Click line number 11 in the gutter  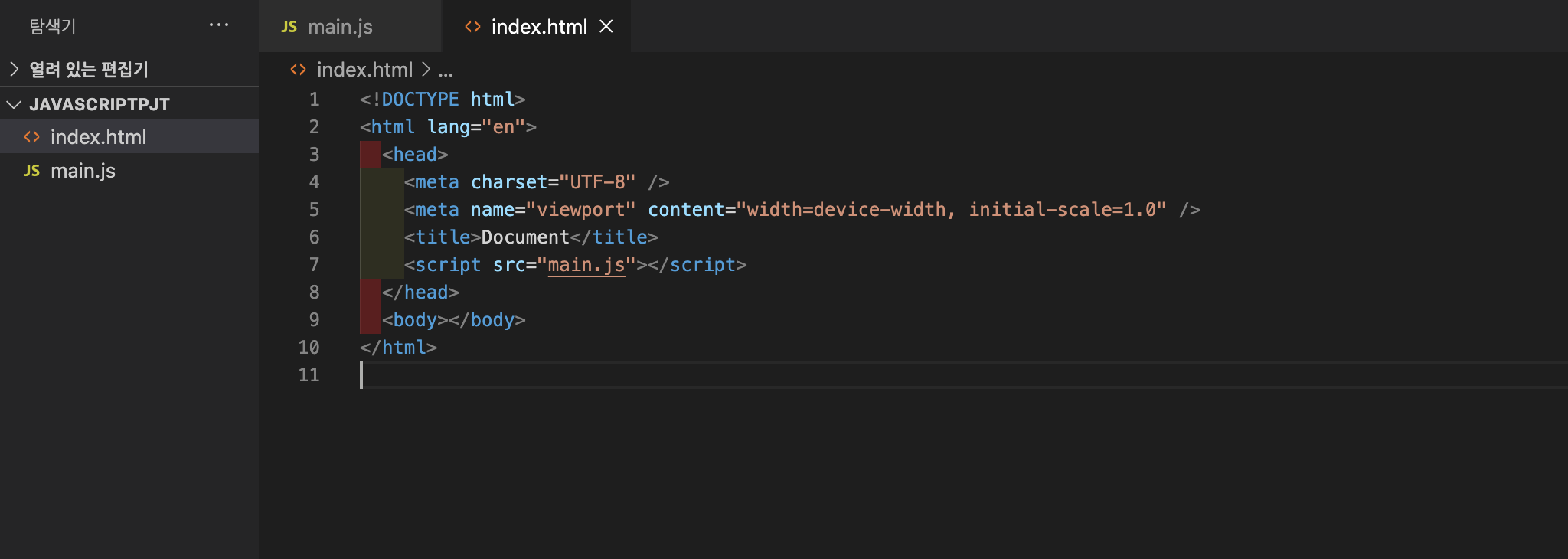tap(309, 375)
